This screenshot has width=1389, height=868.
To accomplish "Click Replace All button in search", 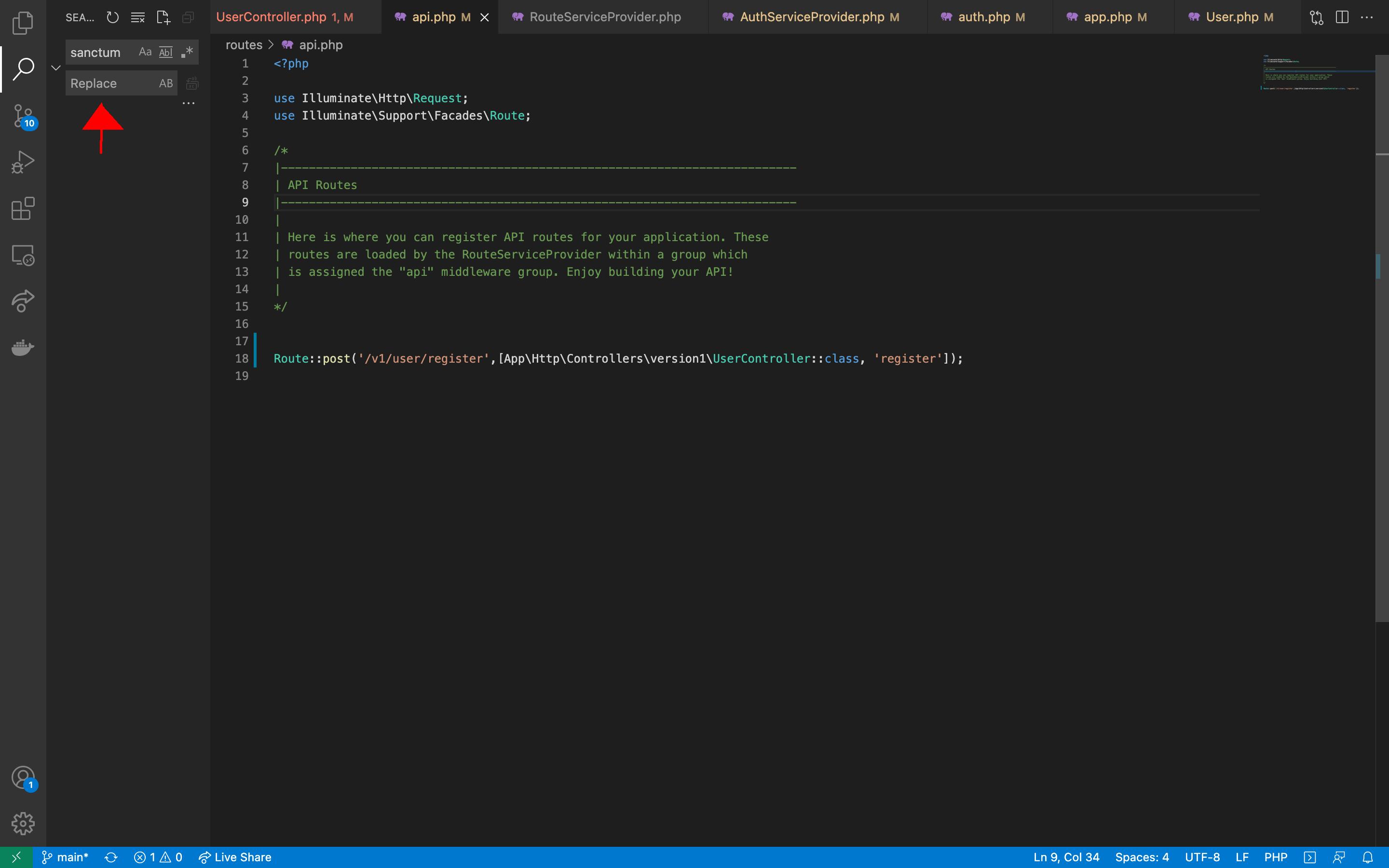I will pos(192,83).
